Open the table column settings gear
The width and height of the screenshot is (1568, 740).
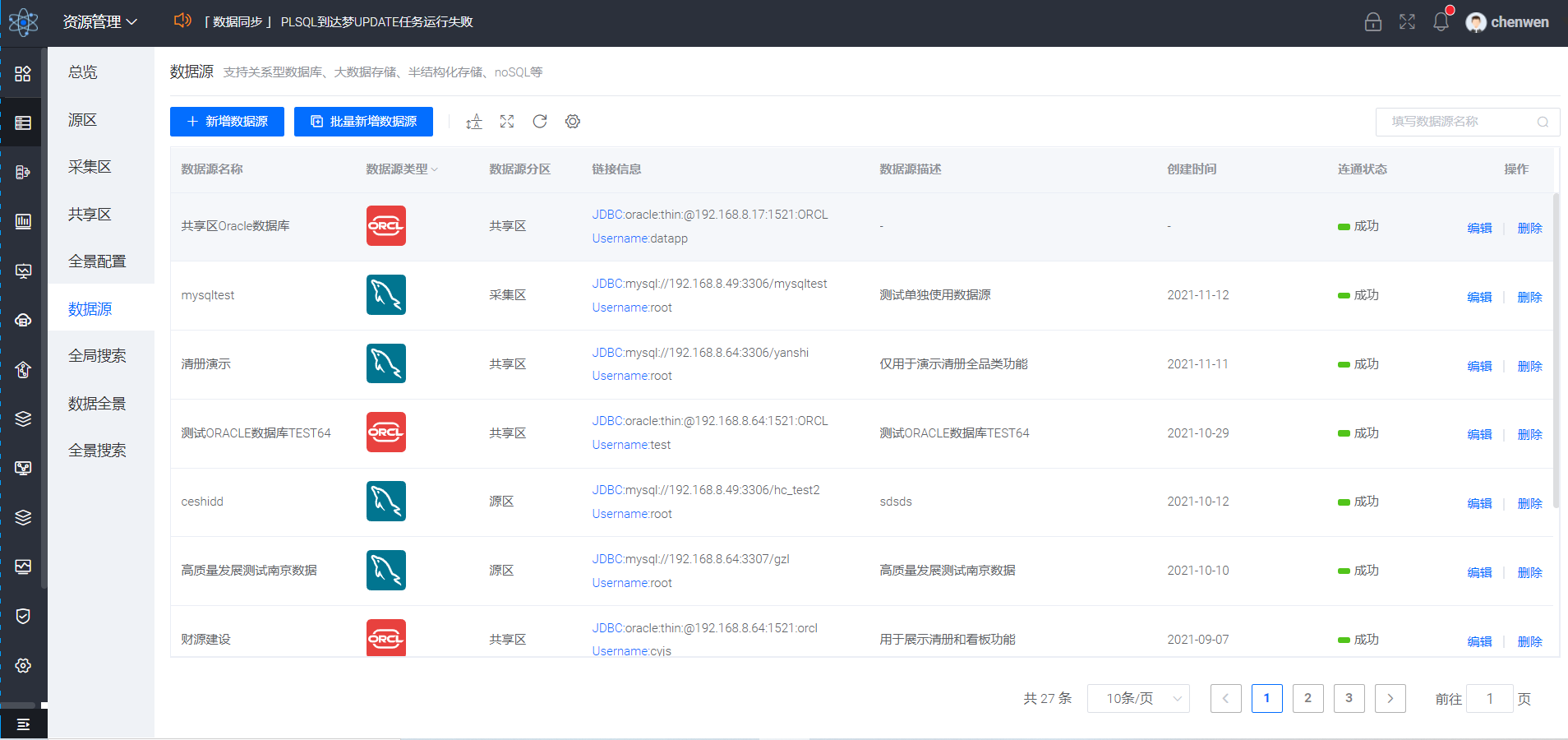tap(573, 122)
